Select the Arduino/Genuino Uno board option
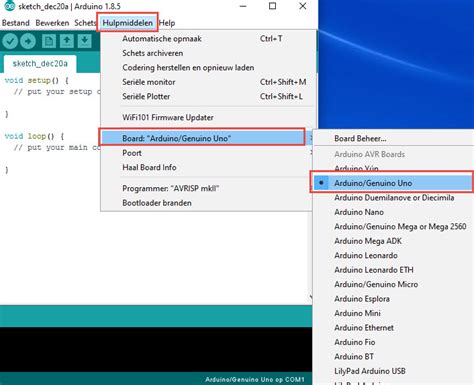The width and height of the screenshot is (474, 385). (x=393, y=183)
